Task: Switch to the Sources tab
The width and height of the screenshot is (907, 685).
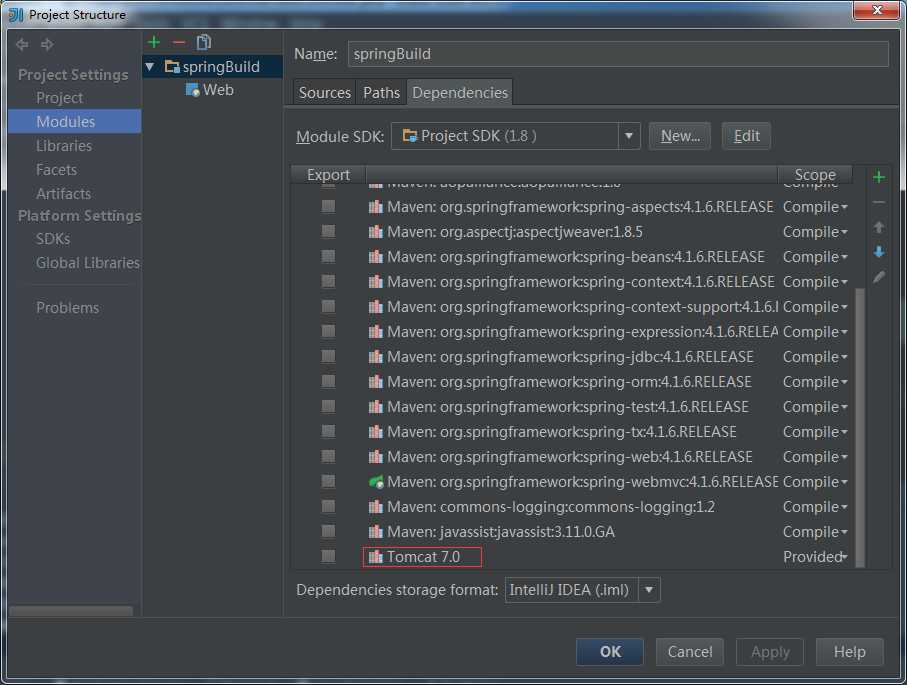Action: [x=325, y=93]
